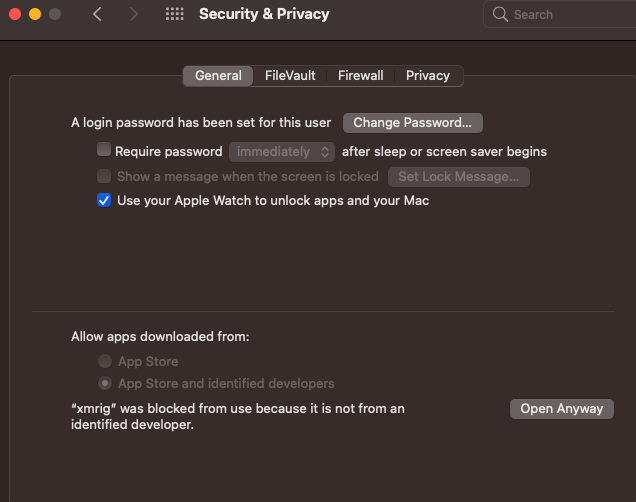636x502 pixels.
Task: Select the App Store radio button
Action: (105, 361)
